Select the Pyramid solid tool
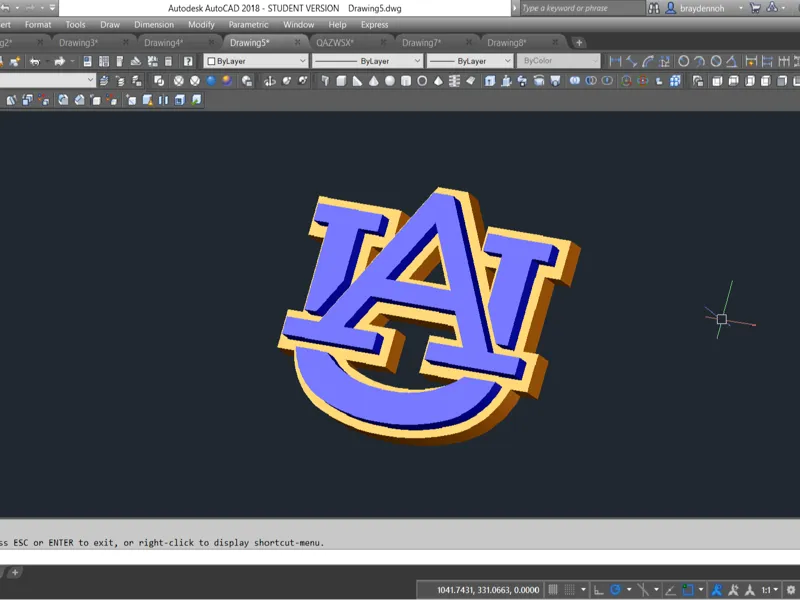The image size is (800, 600). pyautogui.click(x=438, y=81)
